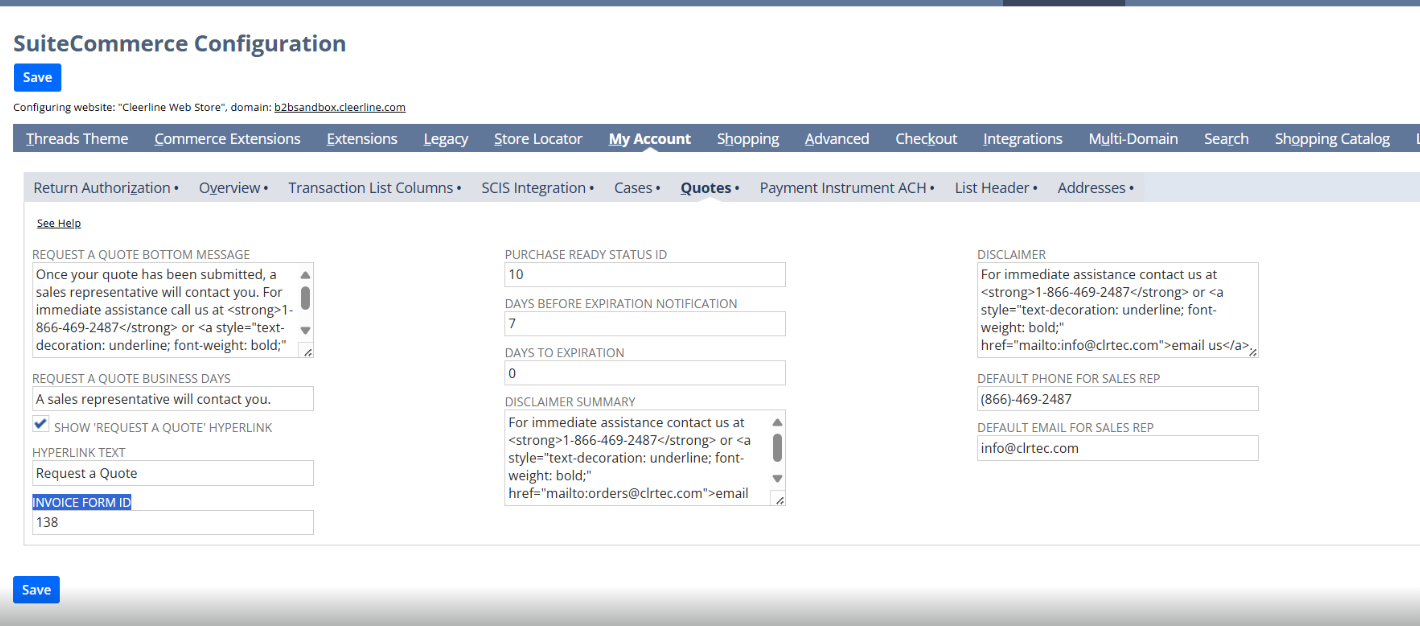Screen dimensions: 1420x626
Task: Click the bottom Save button
Action: pos(36,590)
